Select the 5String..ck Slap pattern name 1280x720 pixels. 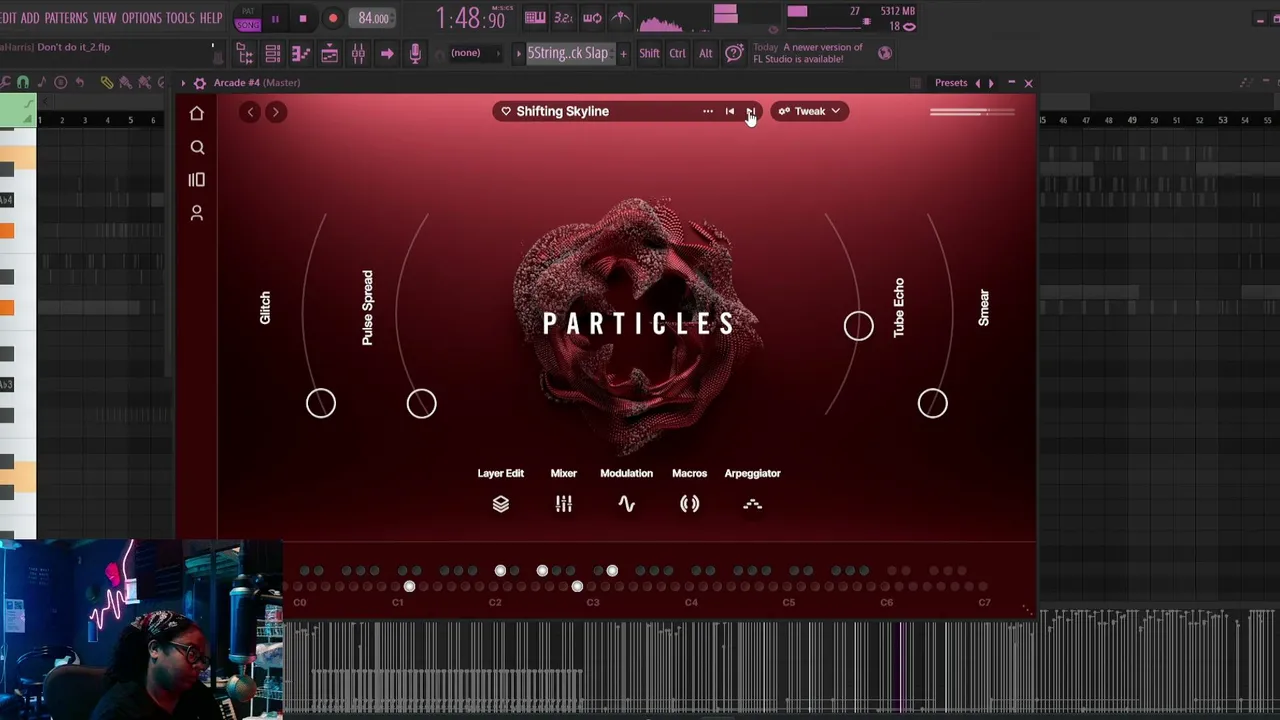pyautogui.click(x=567, y=53)
